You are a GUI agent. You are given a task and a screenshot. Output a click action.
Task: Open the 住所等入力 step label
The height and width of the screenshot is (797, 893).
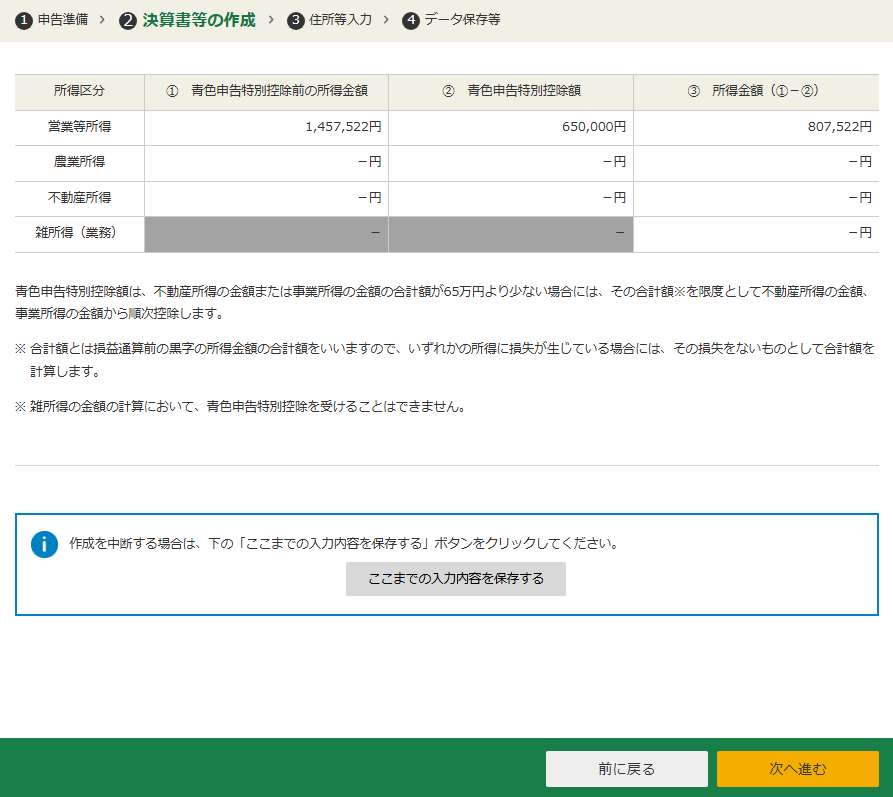tap(341, 20)
